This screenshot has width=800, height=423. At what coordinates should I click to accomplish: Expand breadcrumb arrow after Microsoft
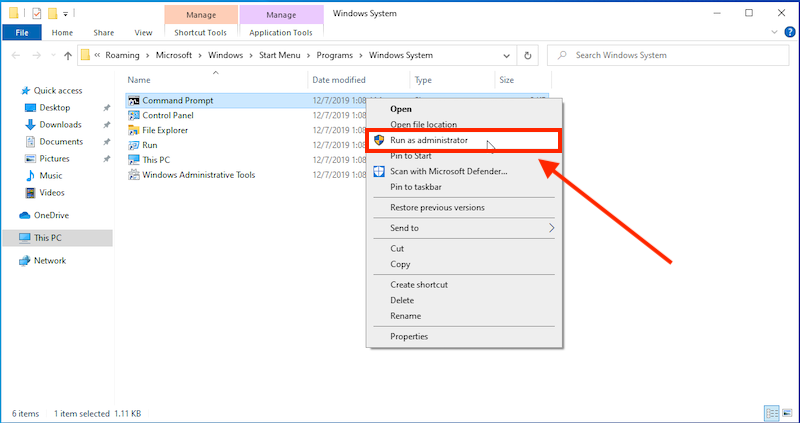[x=200, y=56]
